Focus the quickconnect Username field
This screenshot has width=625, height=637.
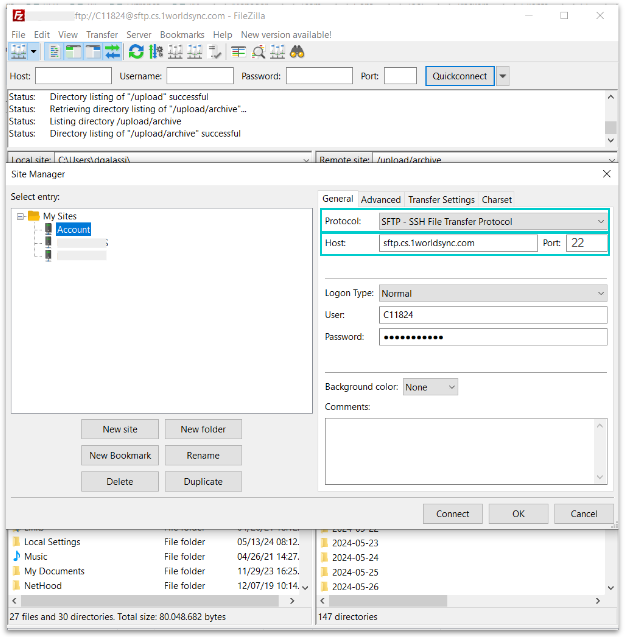pyautogui.click(x=200, y=76)
